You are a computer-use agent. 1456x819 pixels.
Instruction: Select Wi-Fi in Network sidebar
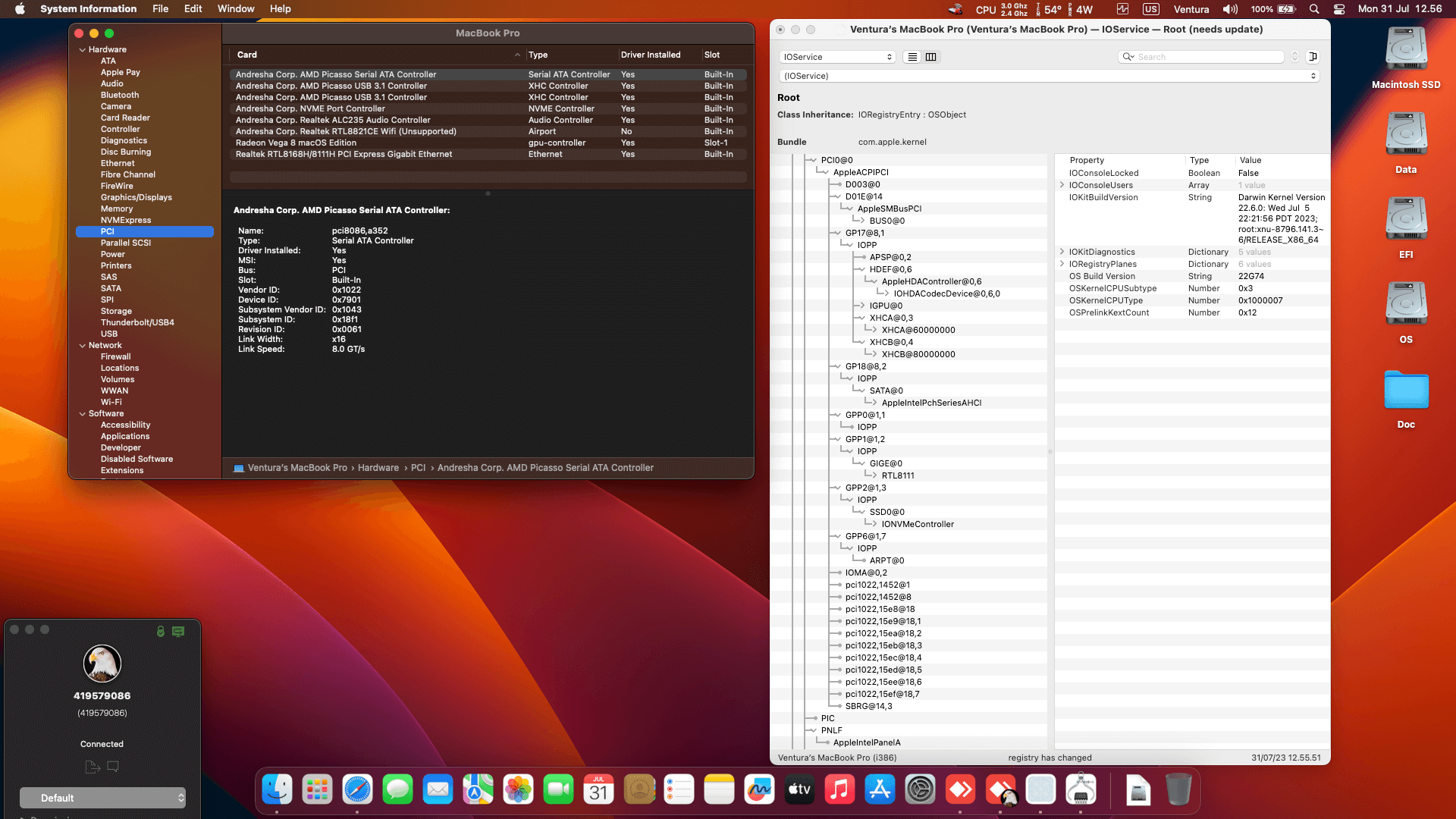coord(111,403)
